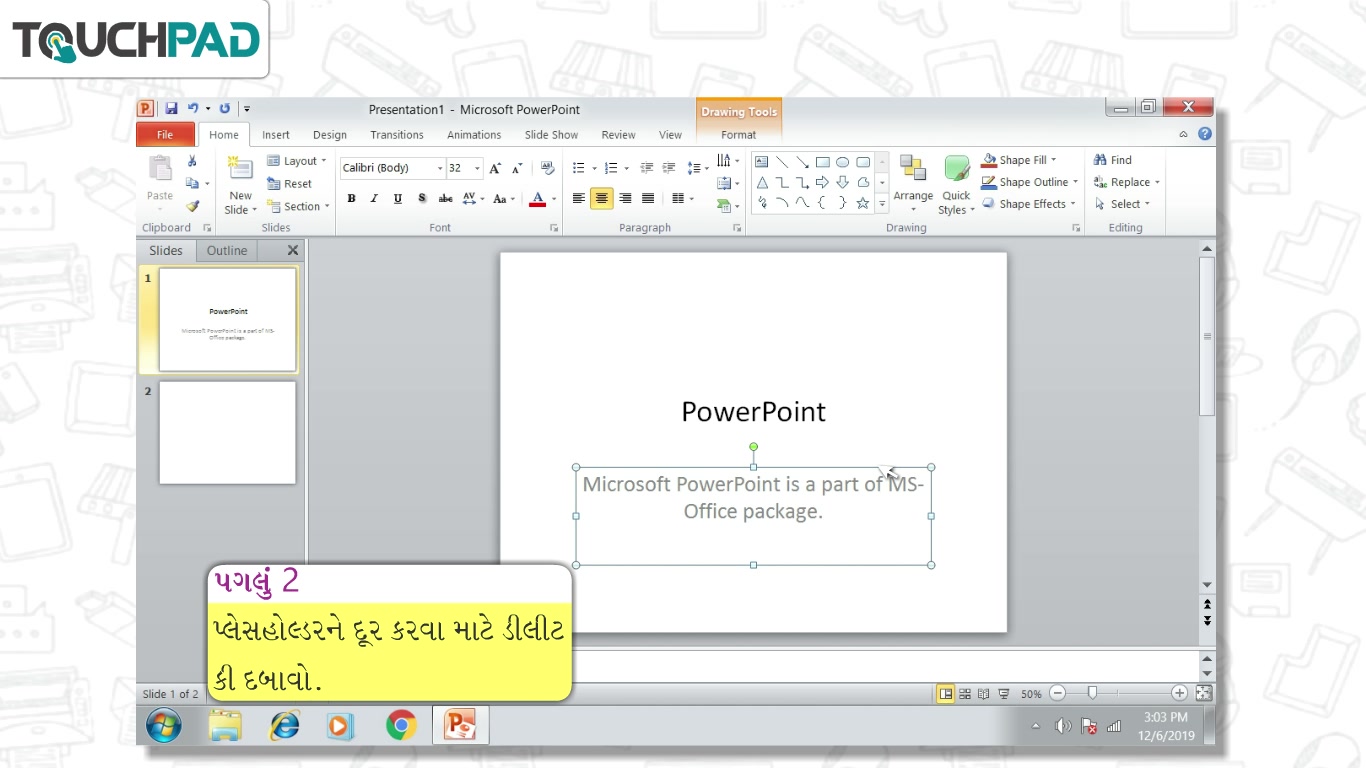Click the New Slide button
Viewport: 1366px width, 768px height.
(240, 186)
